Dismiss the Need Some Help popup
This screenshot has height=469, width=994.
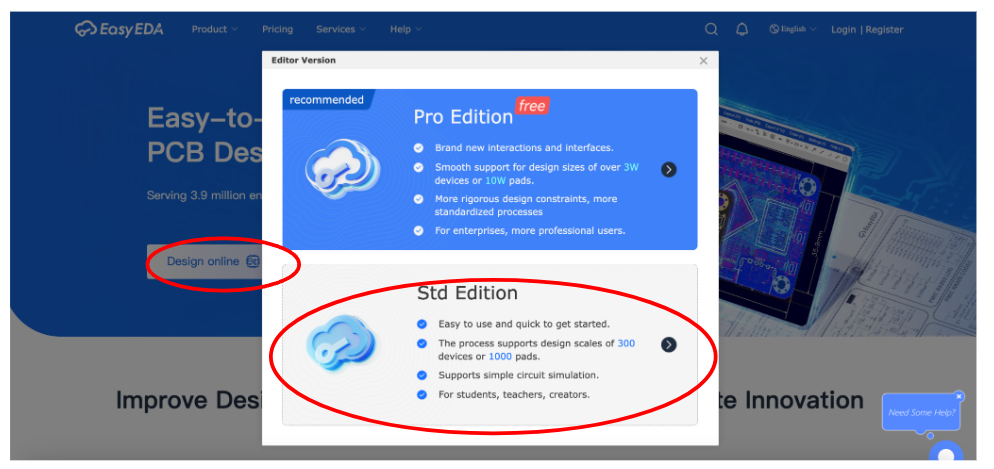point(958,396)
